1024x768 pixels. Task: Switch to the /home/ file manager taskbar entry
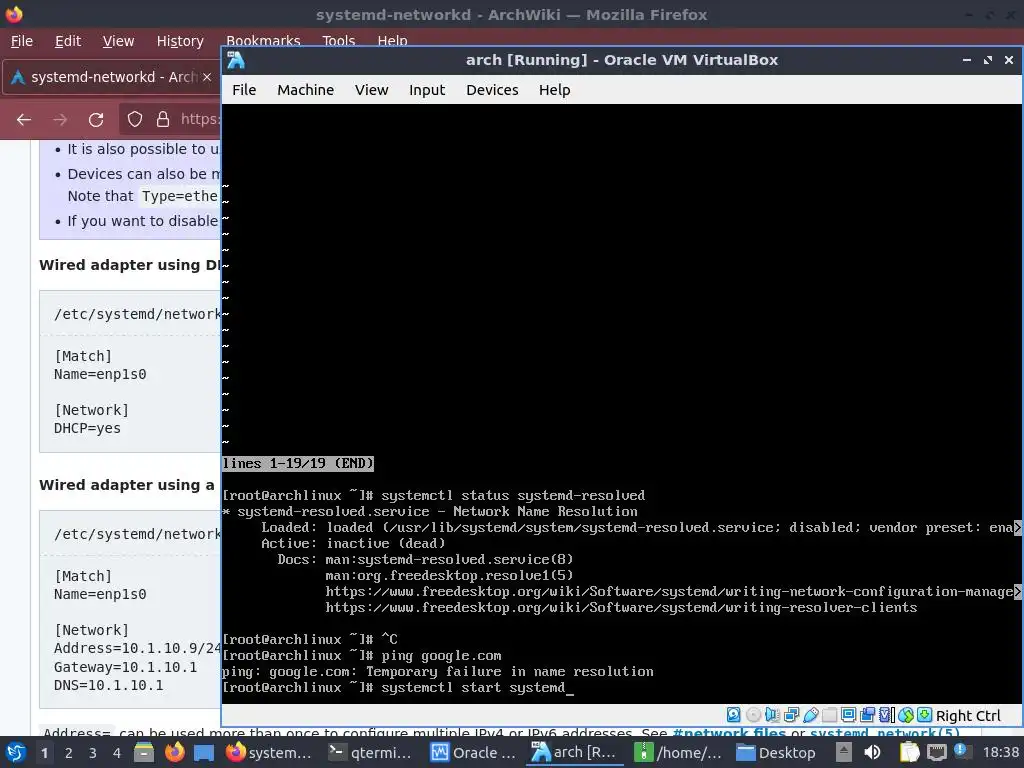click(x=678, y=752)
